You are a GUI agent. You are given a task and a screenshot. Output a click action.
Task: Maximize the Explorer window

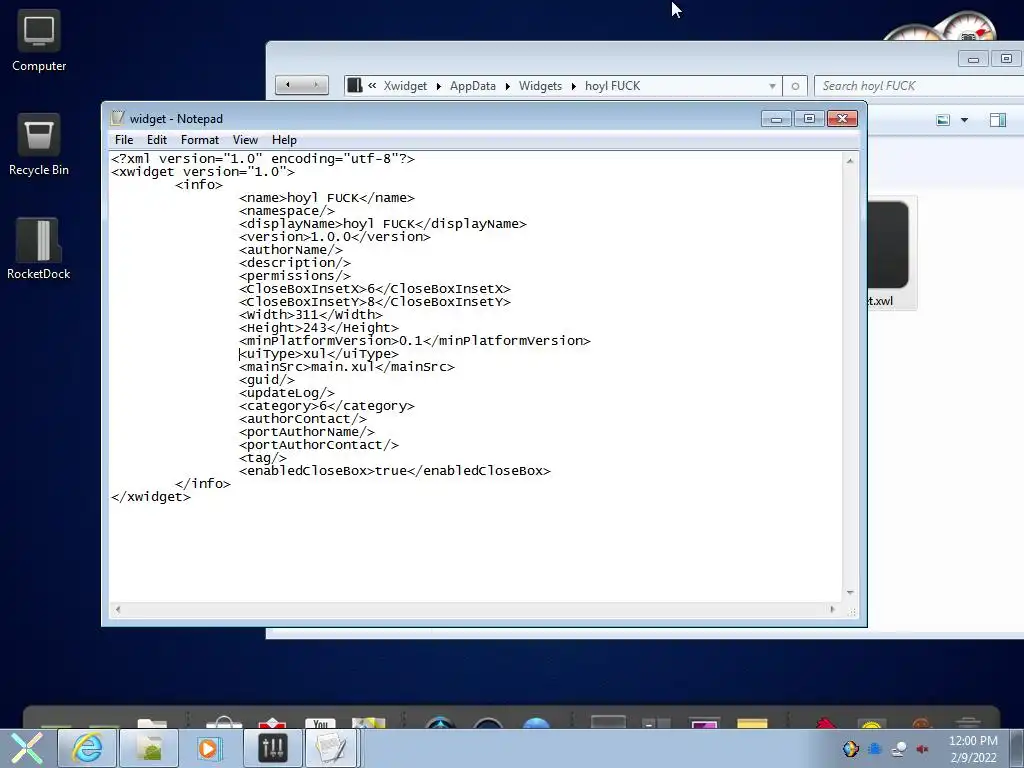[1006, 59]
